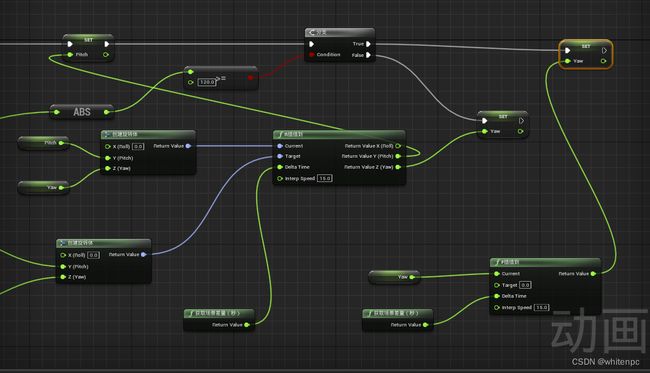Click output exec pin of unselected SET Yaw node
Image resolution: width=650 pixels, height=373 pixels.
click(x=521, y=121)
